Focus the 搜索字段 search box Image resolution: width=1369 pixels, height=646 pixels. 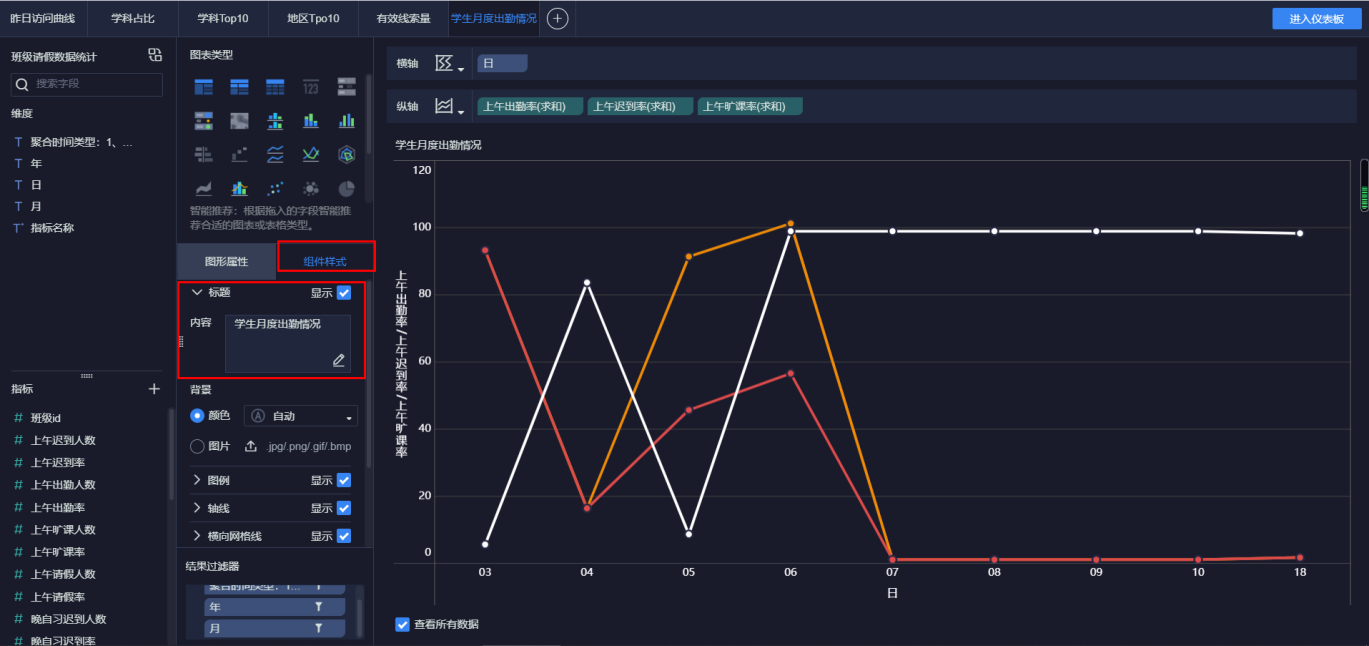pos(86,84)
